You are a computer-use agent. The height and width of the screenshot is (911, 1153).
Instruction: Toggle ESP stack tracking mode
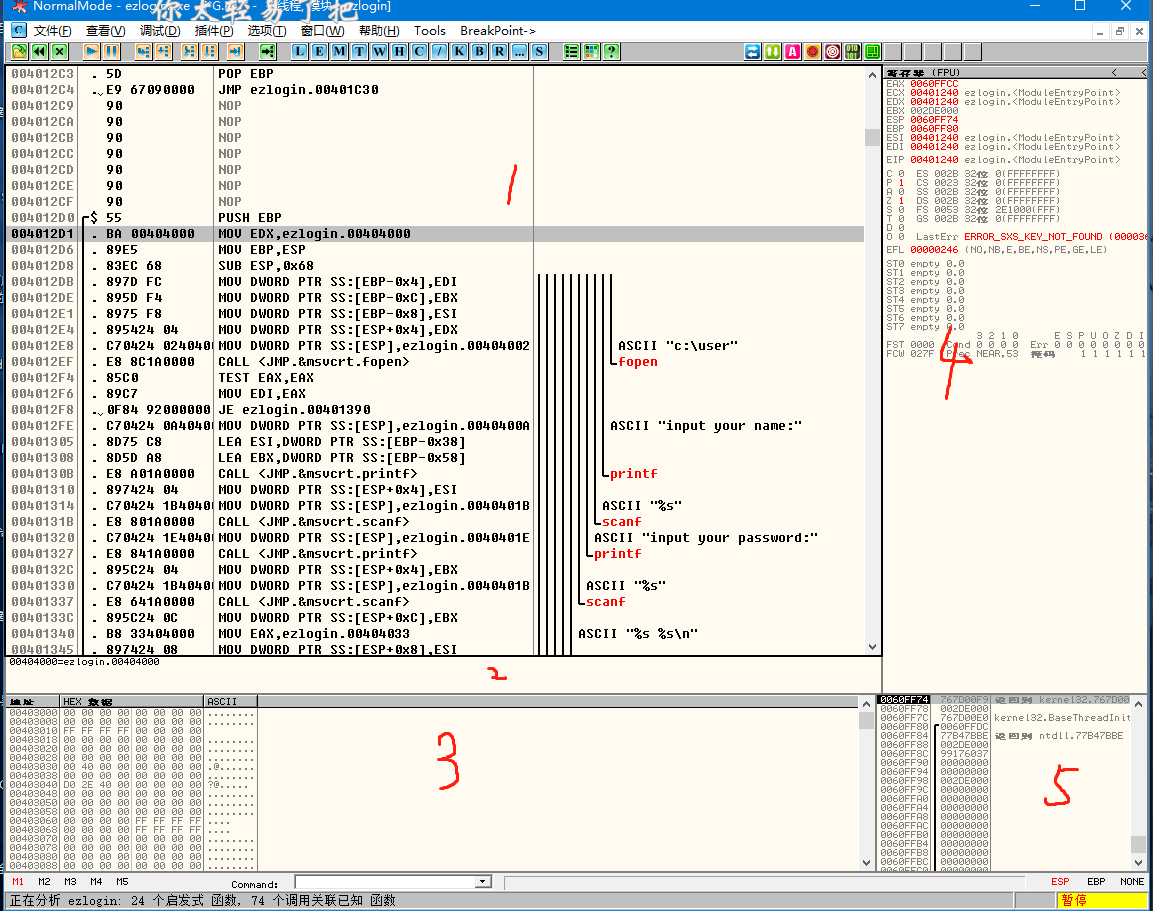point(1060,882)
